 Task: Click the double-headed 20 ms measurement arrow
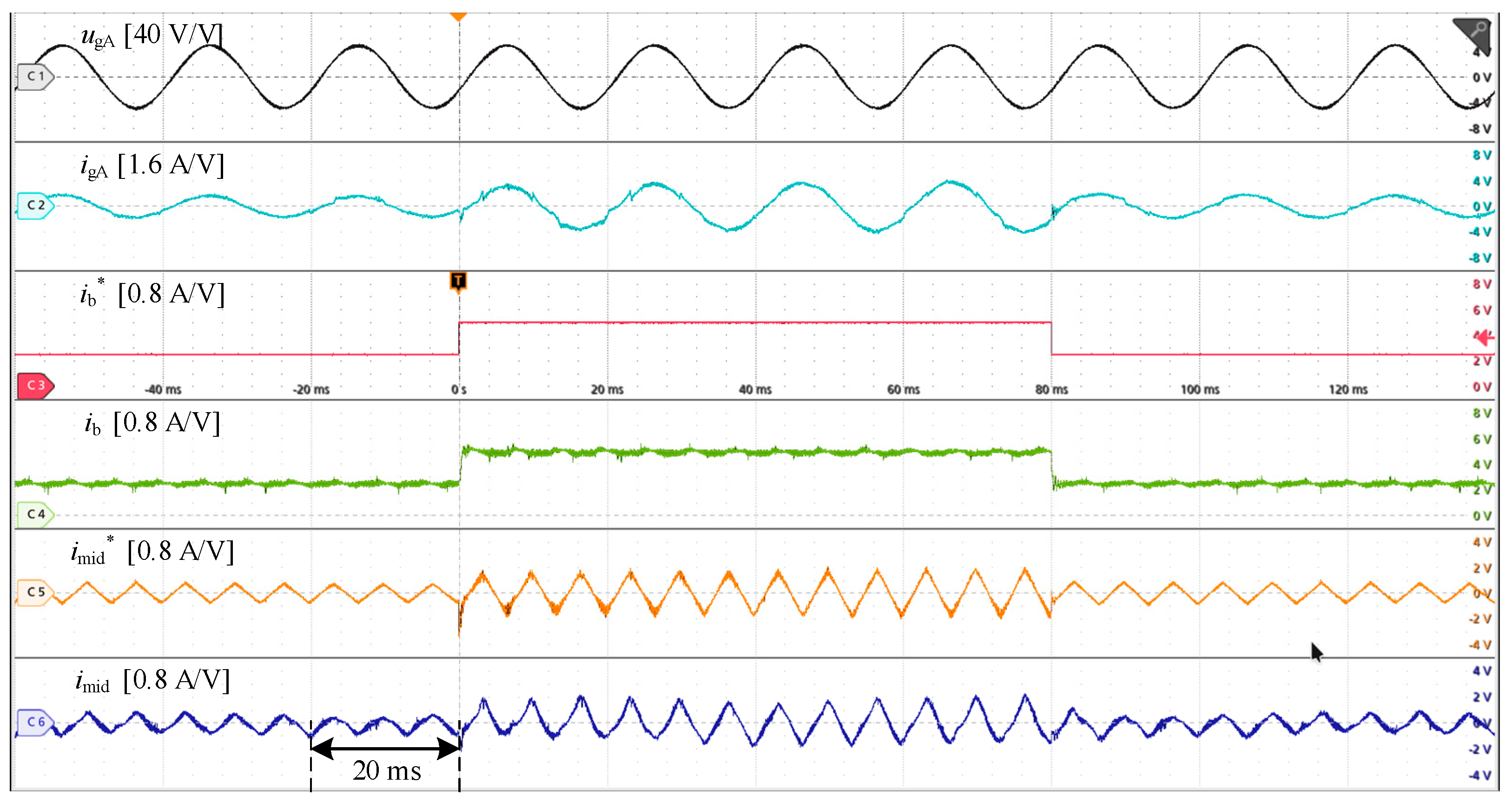tap(385, 748)
